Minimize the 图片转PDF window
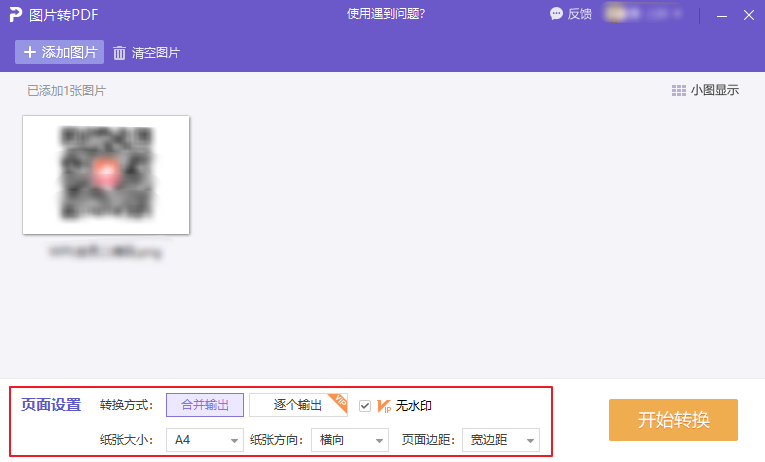The image size is (765, 462). pyautogui.click(x=722, y=16)
